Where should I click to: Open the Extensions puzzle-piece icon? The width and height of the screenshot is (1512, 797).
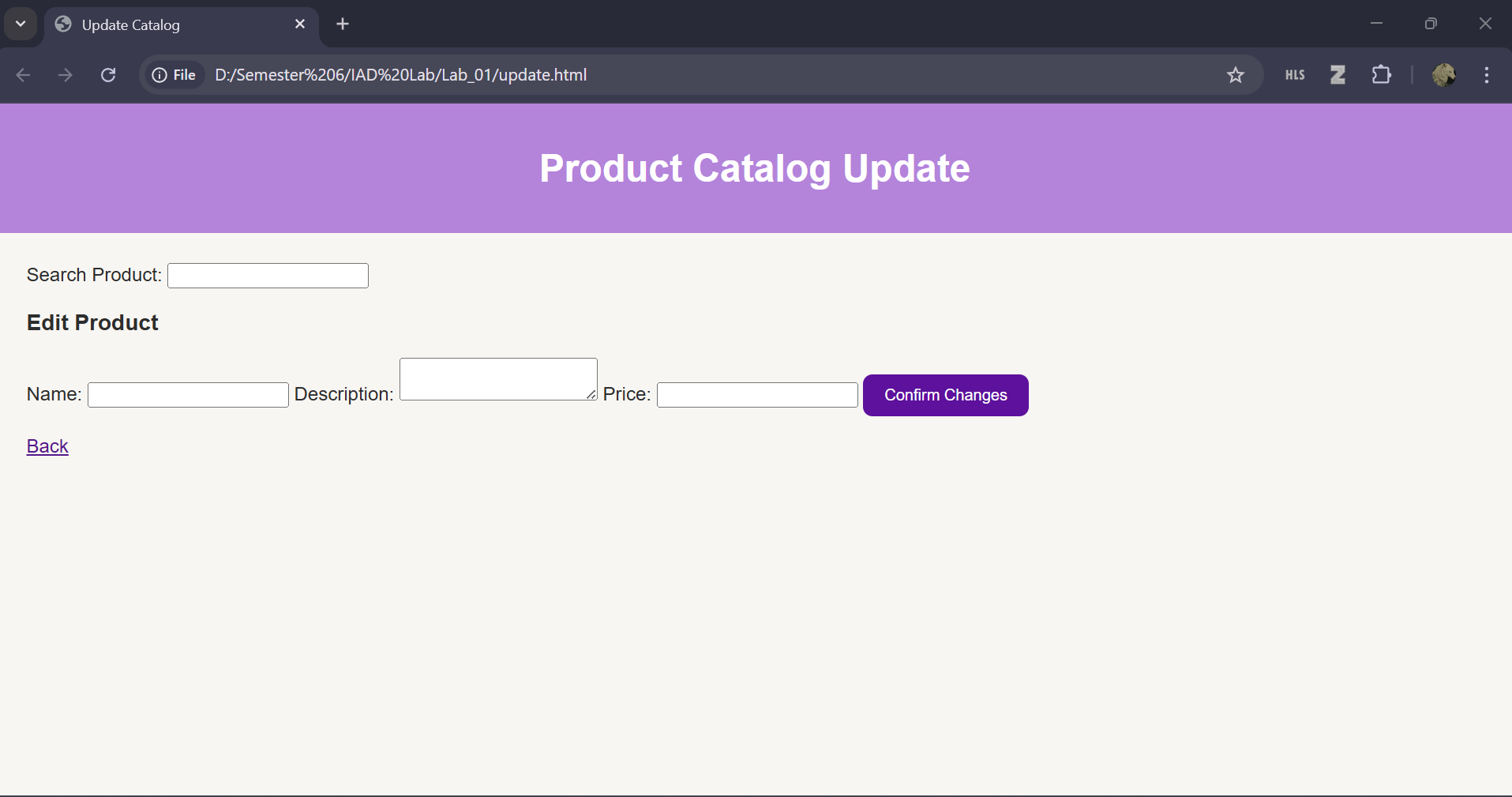[x=1382, y=75]
